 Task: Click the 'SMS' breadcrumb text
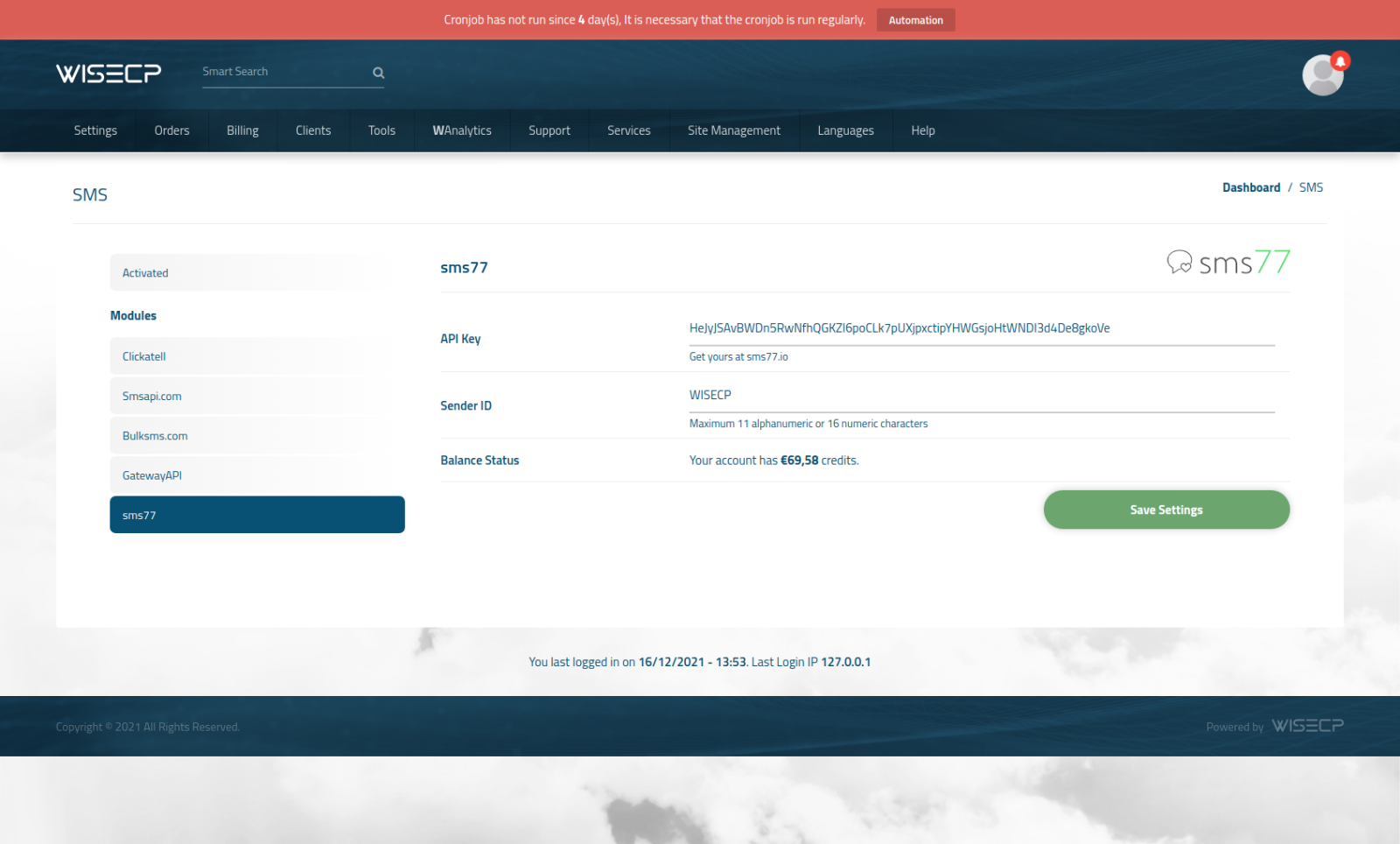coord(1311,187)
